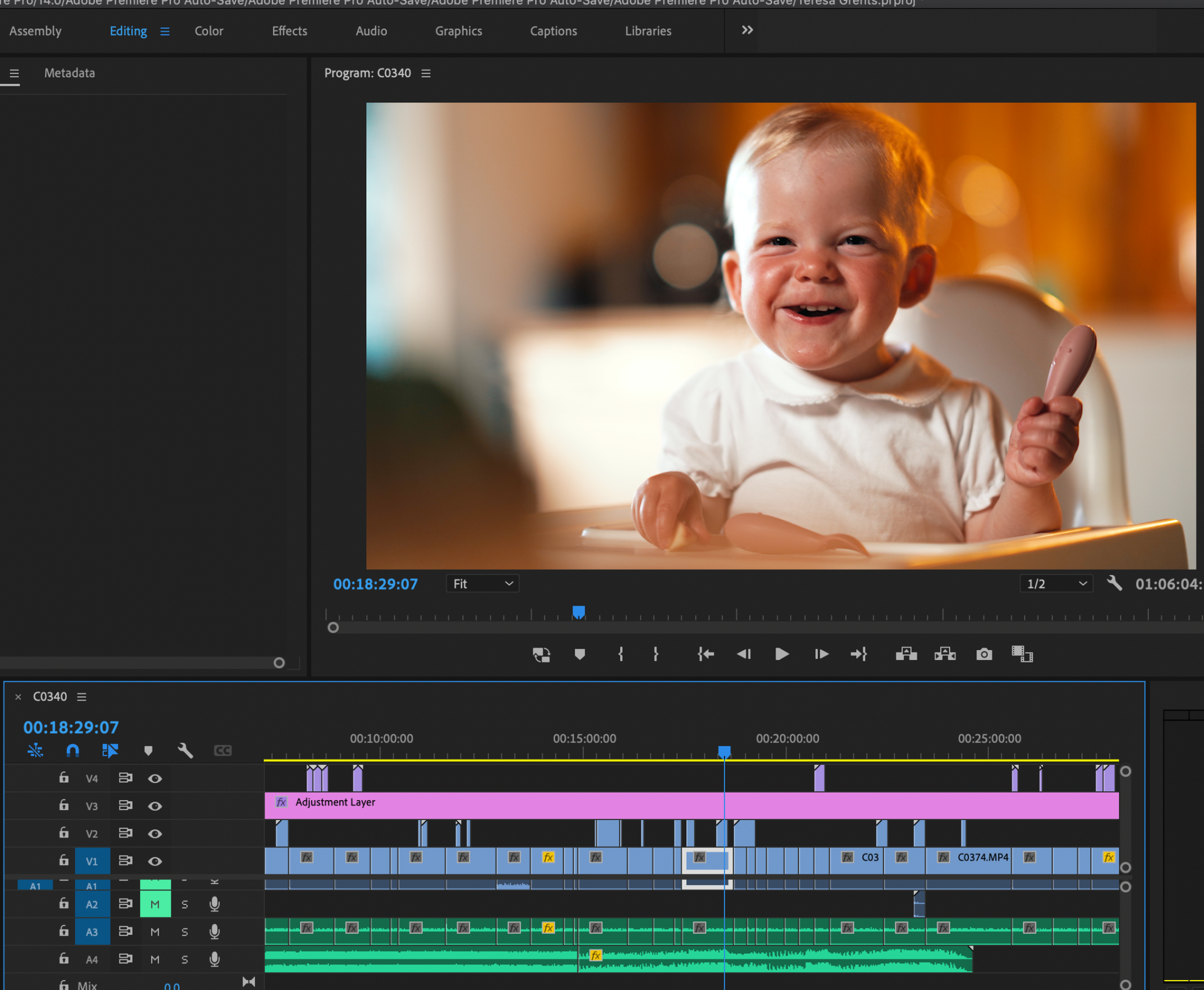Toggle visibility eye icon on V3 layer
This screenshot has width=1204, height=990.
click(155, 805)
